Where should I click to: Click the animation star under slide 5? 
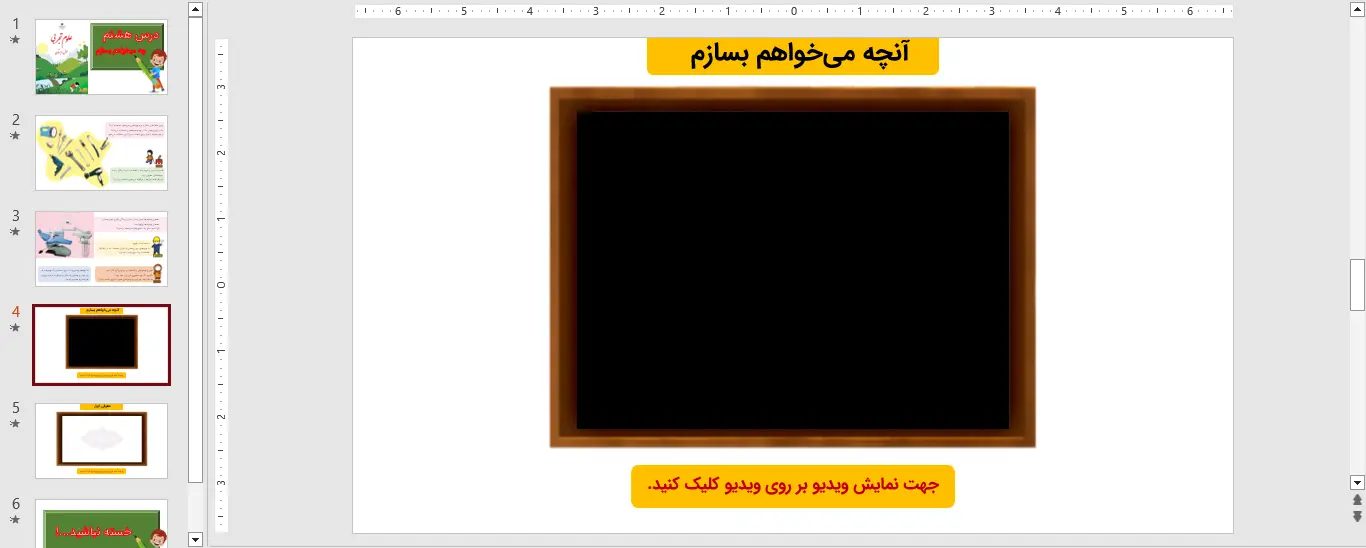(15, 424)
